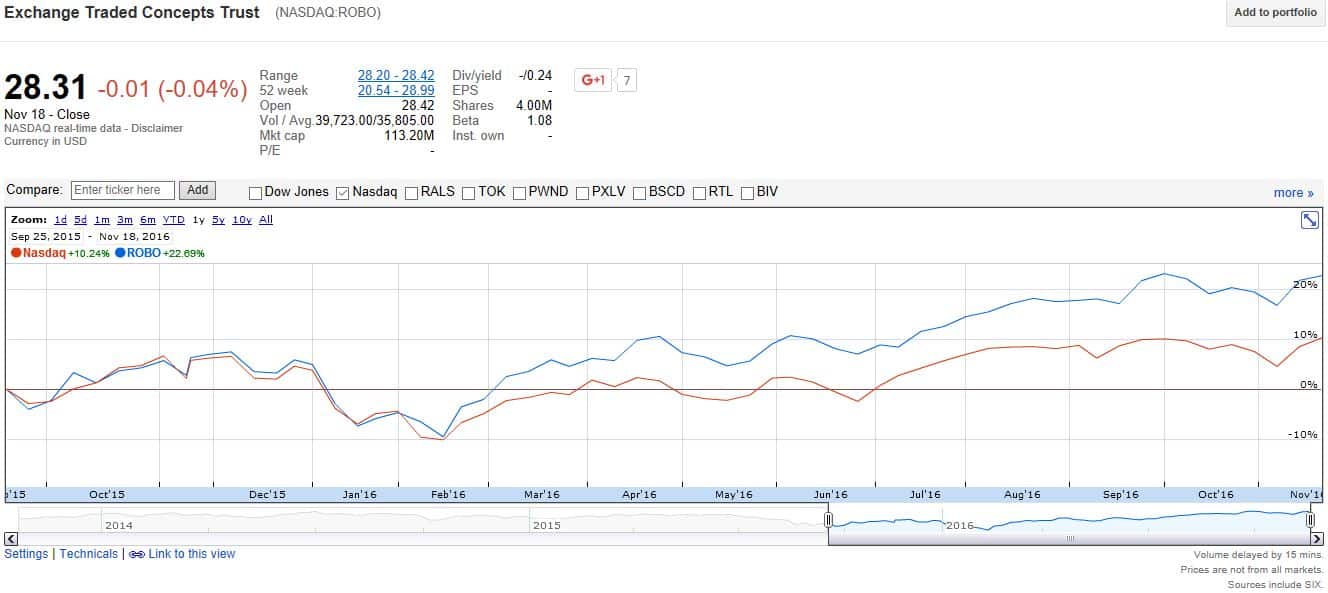Image resolution: width=1328 pixels, height=593 pixels.
Task: Tick the RTL checkbox
Action: pyautogui.click(x=699, y=192)
